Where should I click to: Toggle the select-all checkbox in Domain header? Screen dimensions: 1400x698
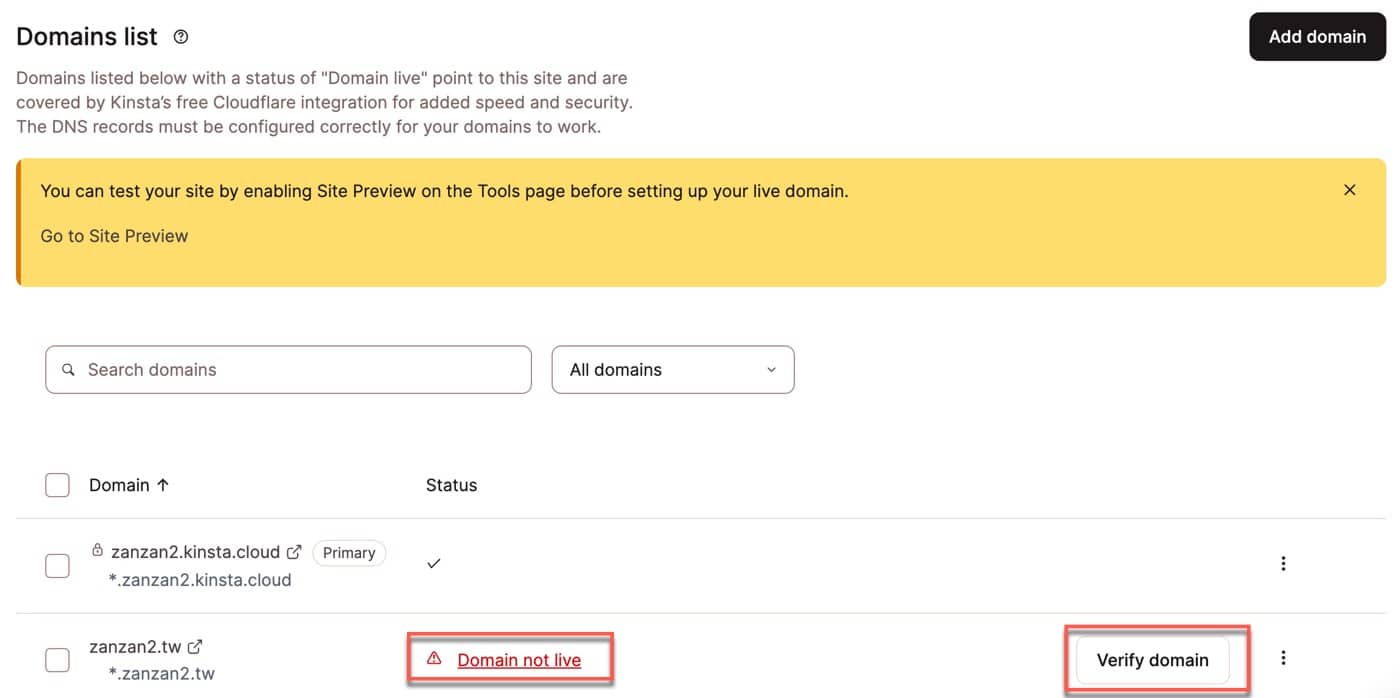click(x=58, y=485)
